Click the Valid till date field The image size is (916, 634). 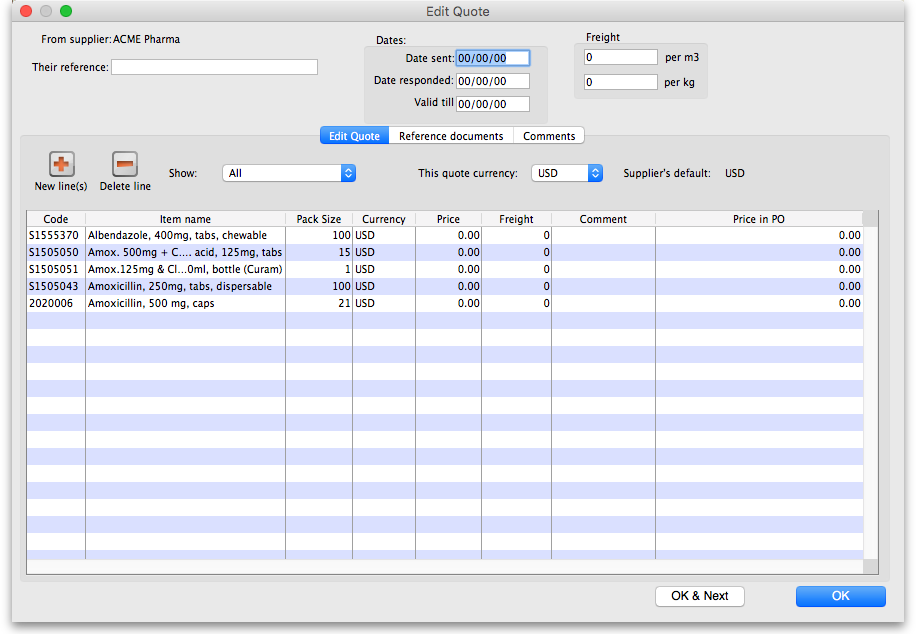coord(492,104)
